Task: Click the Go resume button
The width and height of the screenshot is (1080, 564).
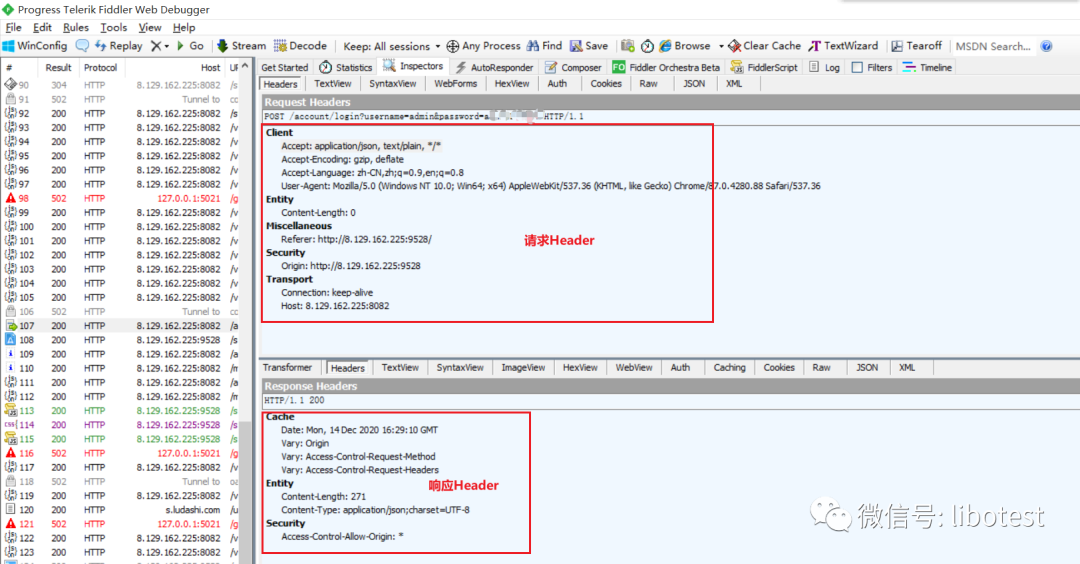Action: click(x=190, y=46)
